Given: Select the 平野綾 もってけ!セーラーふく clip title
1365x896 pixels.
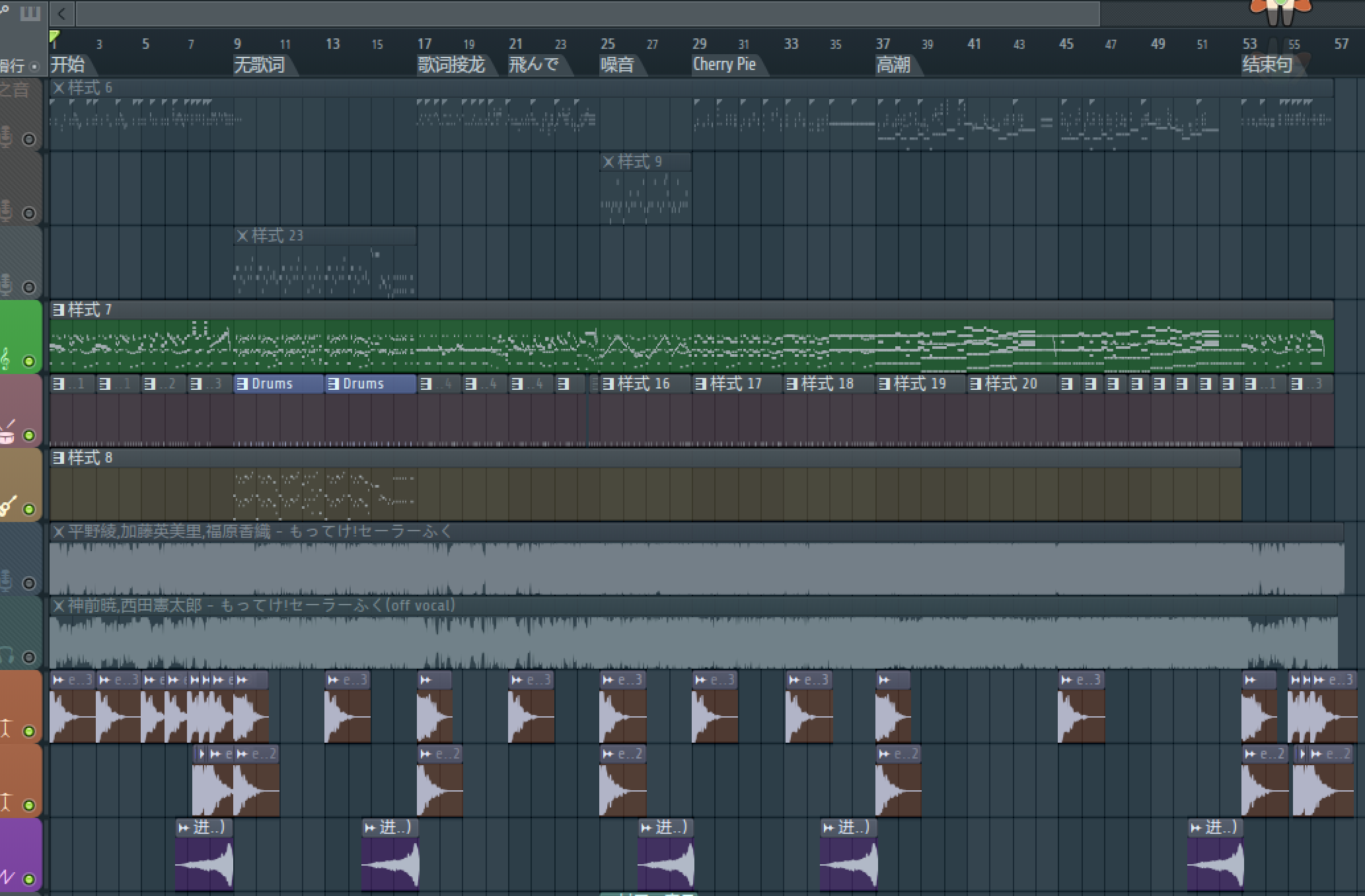Looking at the screenshot, I should pyautogui.click(x=260, y=531).
